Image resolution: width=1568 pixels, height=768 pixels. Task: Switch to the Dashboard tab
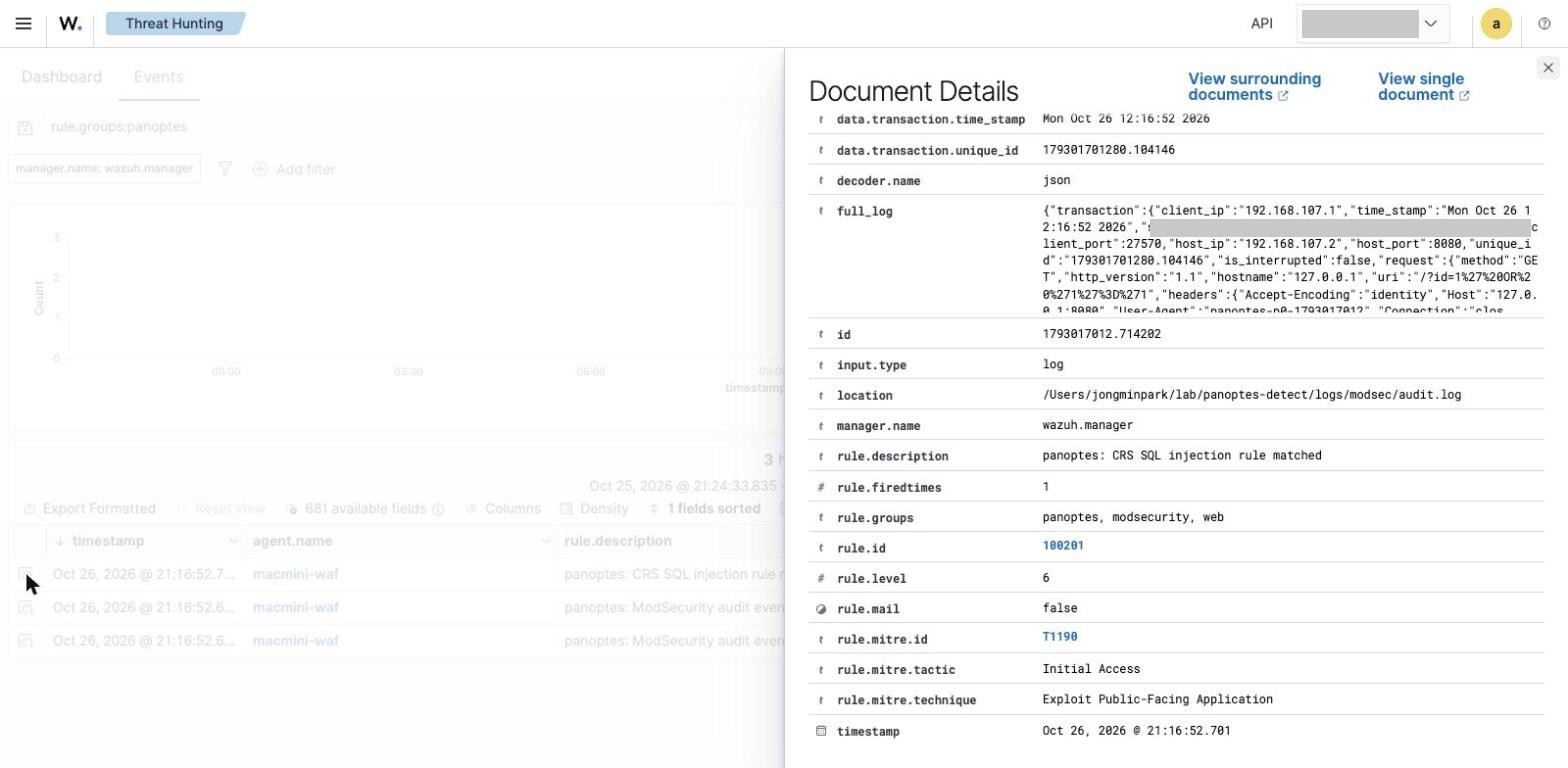point(62,77)
